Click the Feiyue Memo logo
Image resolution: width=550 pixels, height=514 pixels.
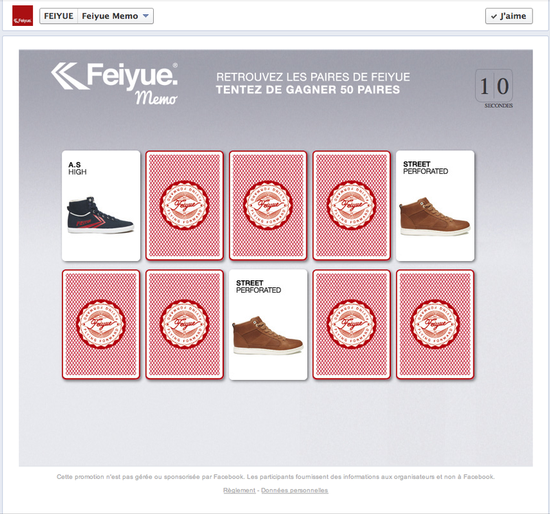[115, 84]
